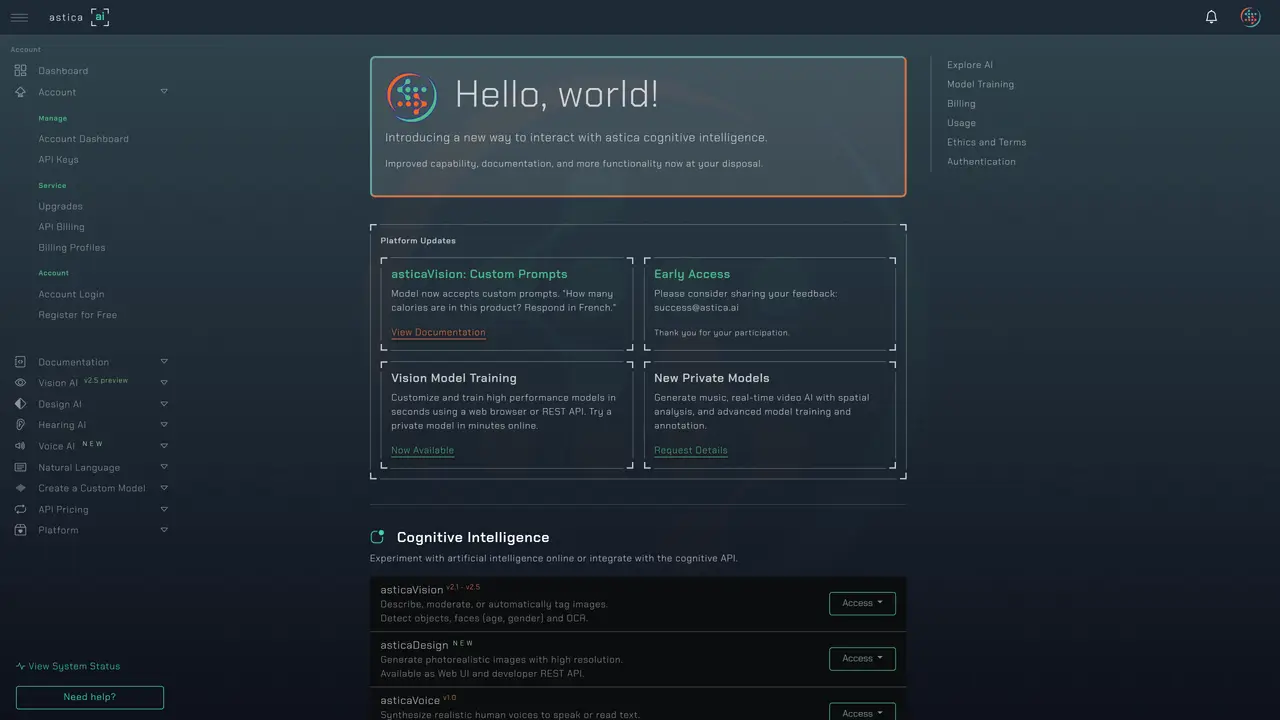
Task: Open API Keys menu item
Action: tap(58, 160)
